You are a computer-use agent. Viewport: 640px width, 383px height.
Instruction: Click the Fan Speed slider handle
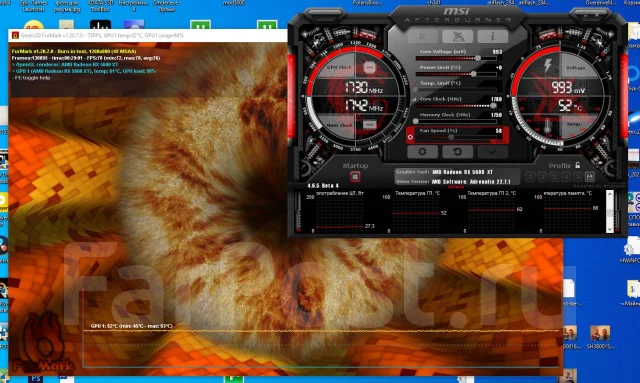pyautogui.click(x=451, y=138)
